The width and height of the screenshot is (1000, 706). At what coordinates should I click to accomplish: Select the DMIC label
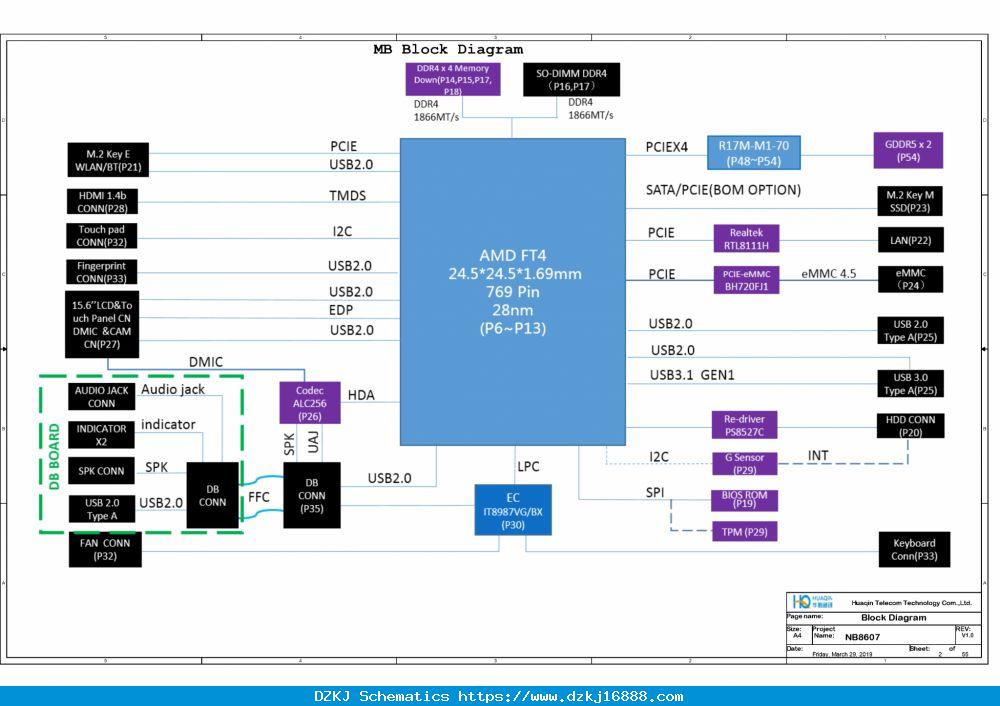tap(206, 362)
